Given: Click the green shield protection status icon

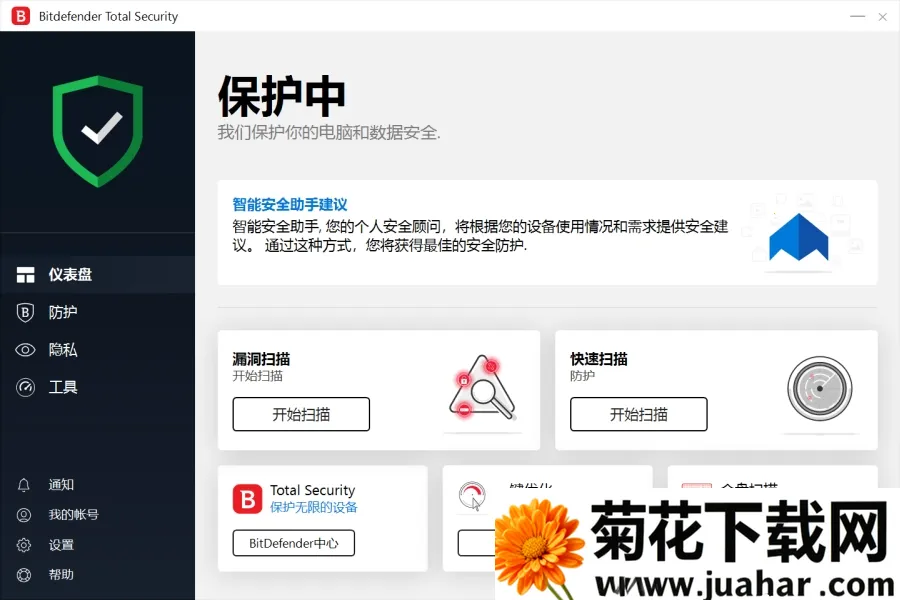Looking at the screenshot, I should (98, 130).
